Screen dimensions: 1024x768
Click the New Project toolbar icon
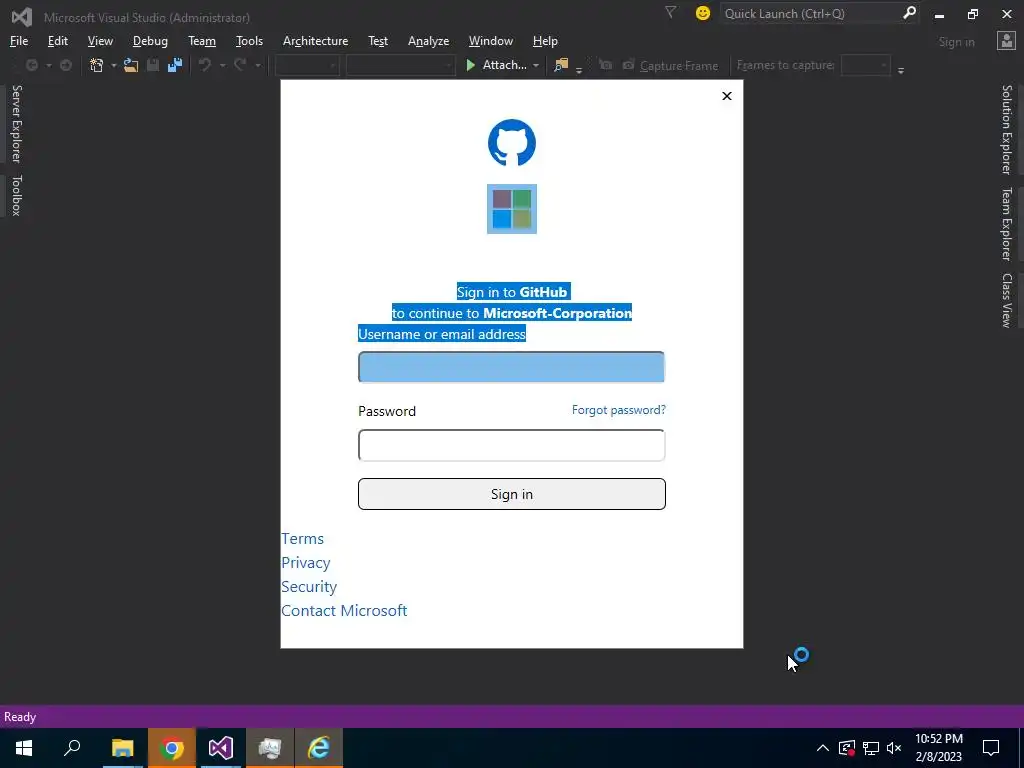tap(97, 65)
